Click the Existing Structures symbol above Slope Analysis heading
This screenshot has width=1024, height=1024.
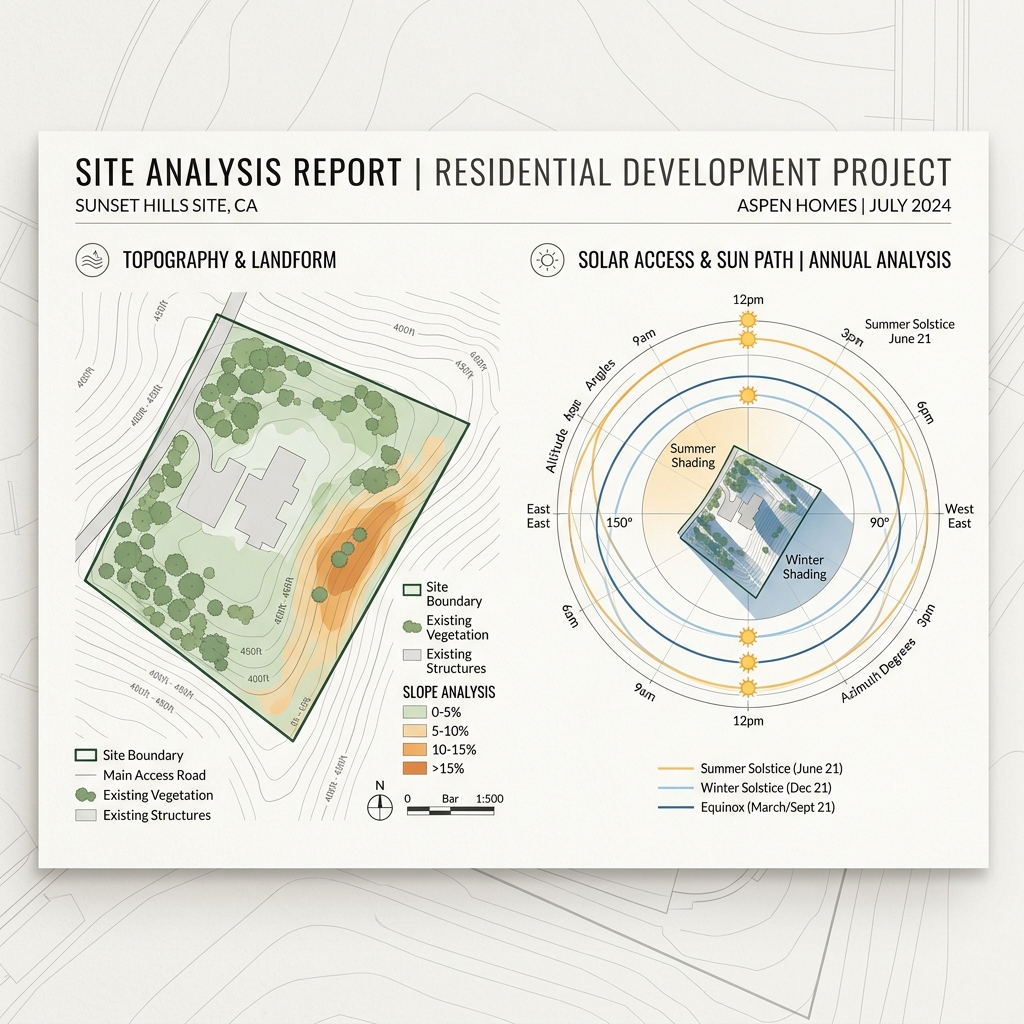pyautogui.click(x=411, y=654)
